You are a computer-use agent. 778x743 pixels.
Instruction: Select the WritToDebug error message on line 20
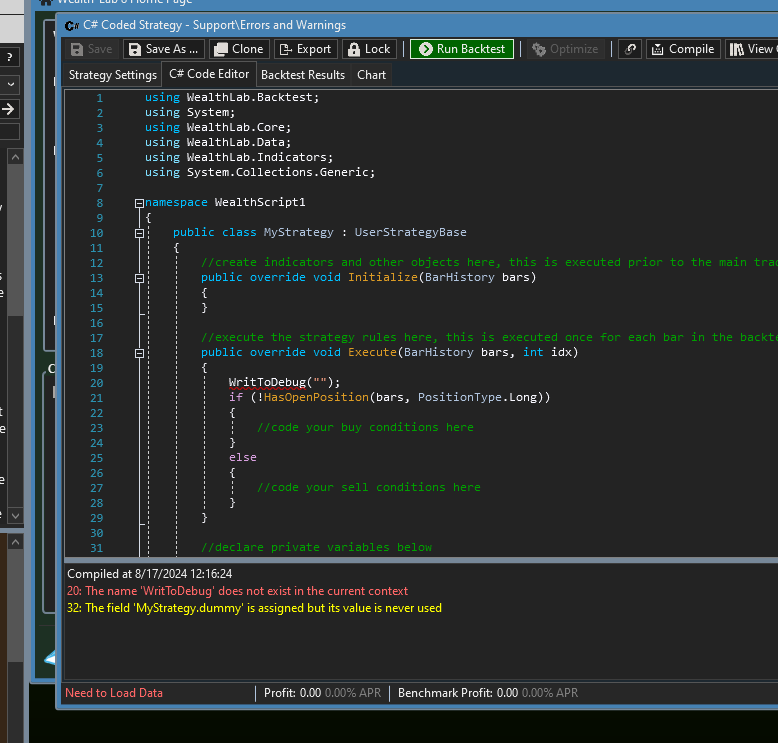(238, 591)
